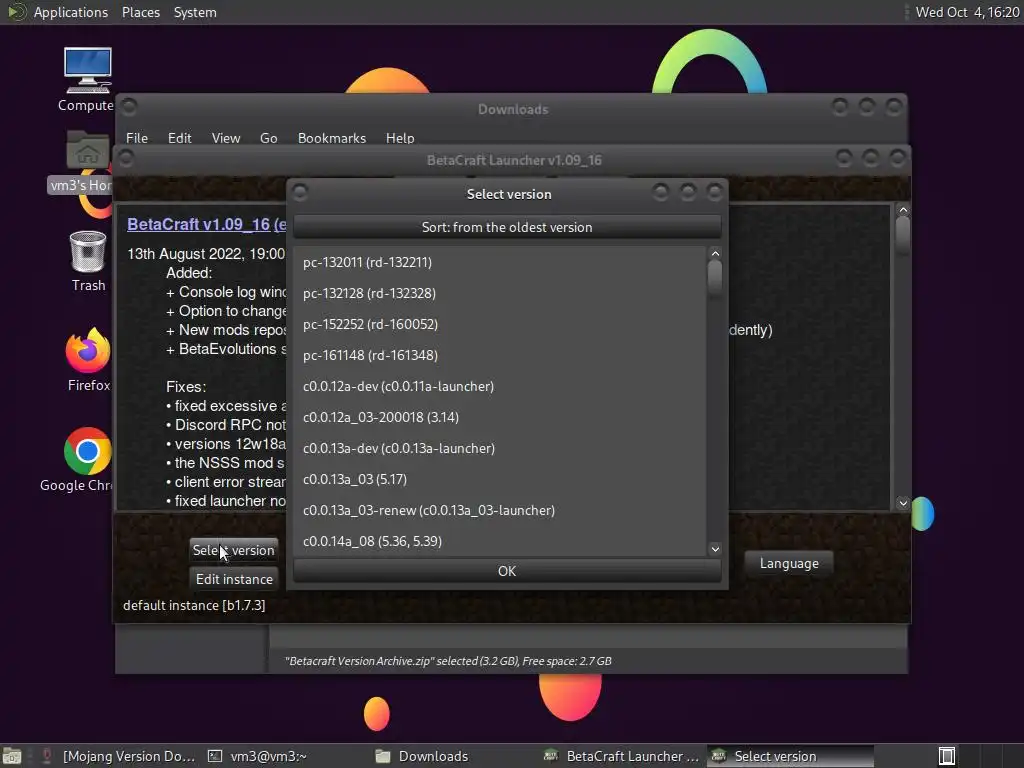1024x768 pixels.
Task: Click changelog panel scroll down arrow
Action: point(903,503)
